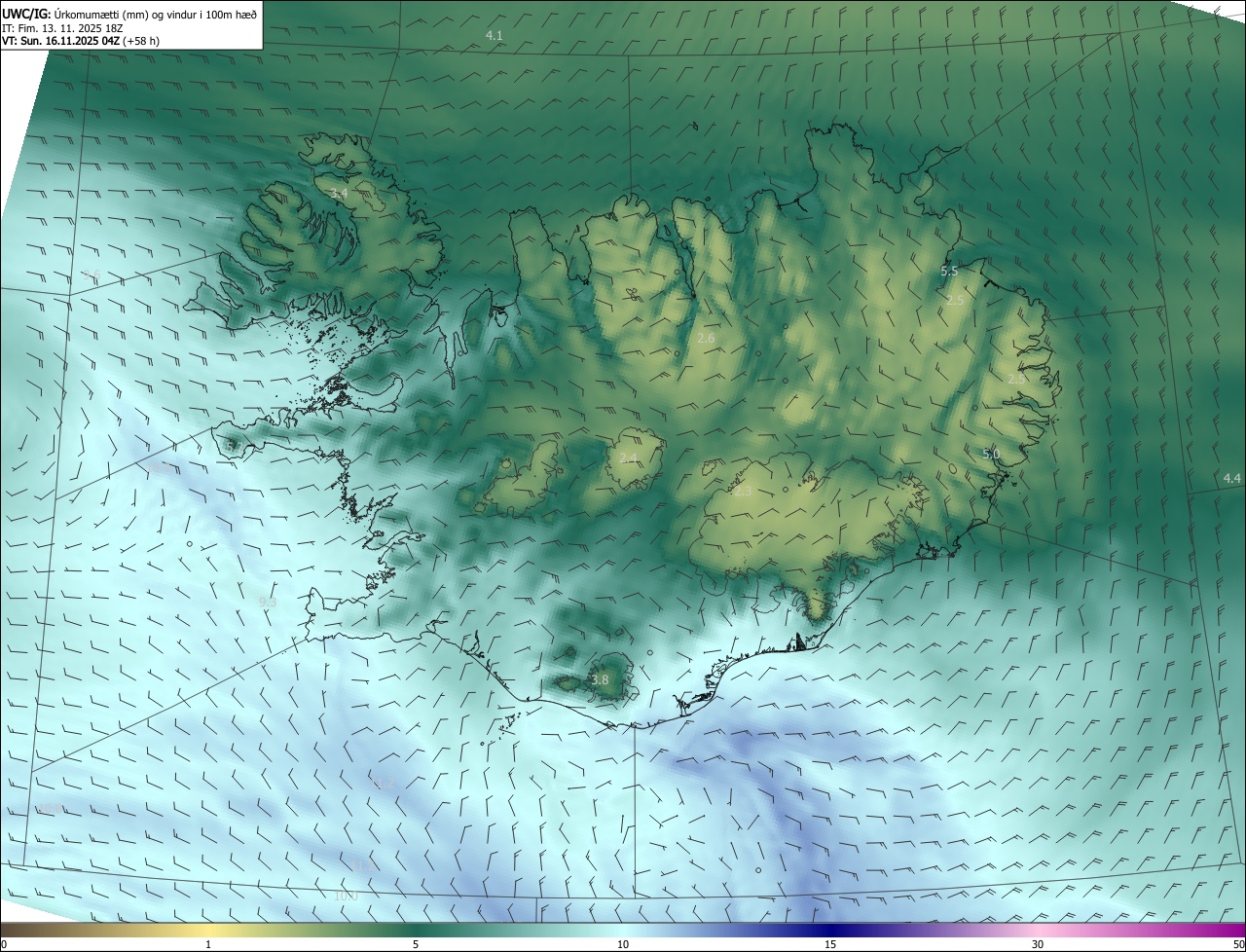Click the valid time line "VT: Sun. 16.11.2025 04Z (+58 h)"
This screenshot has height=952, width=1246.
(x=81, y=41)
